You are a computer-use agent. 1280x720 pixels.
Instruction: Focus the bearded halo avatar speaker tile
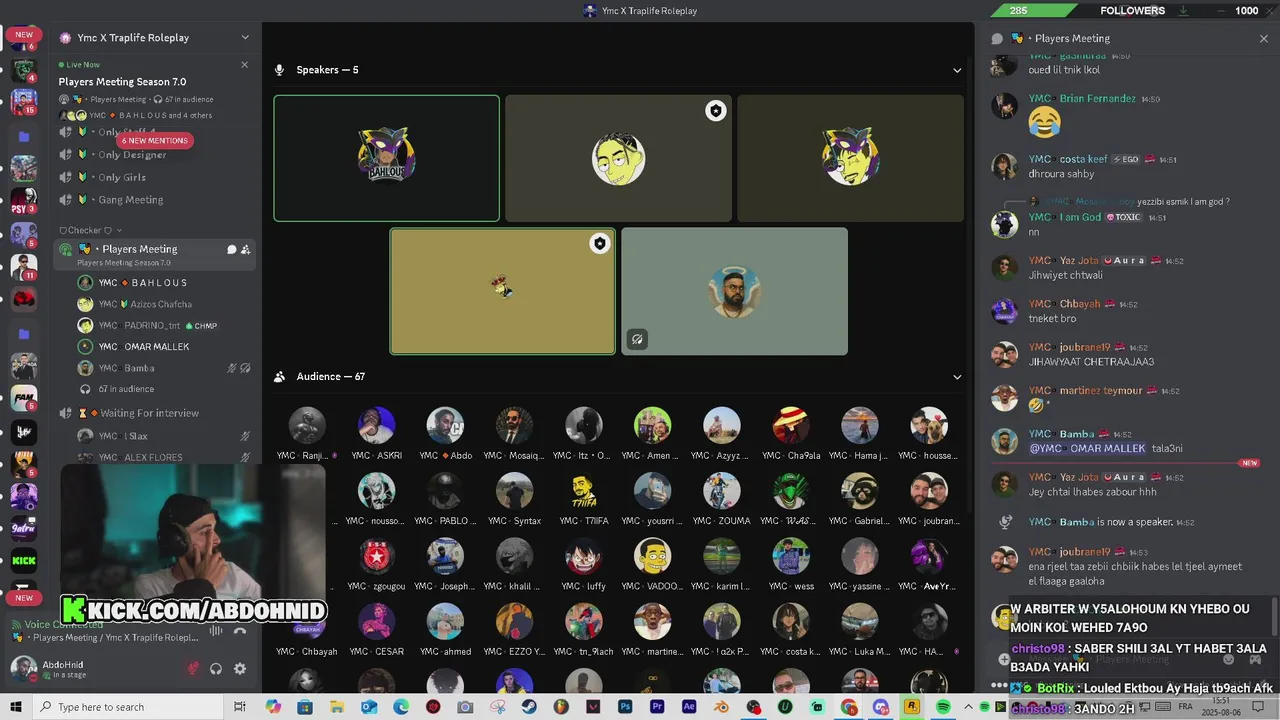click(734, 291)
